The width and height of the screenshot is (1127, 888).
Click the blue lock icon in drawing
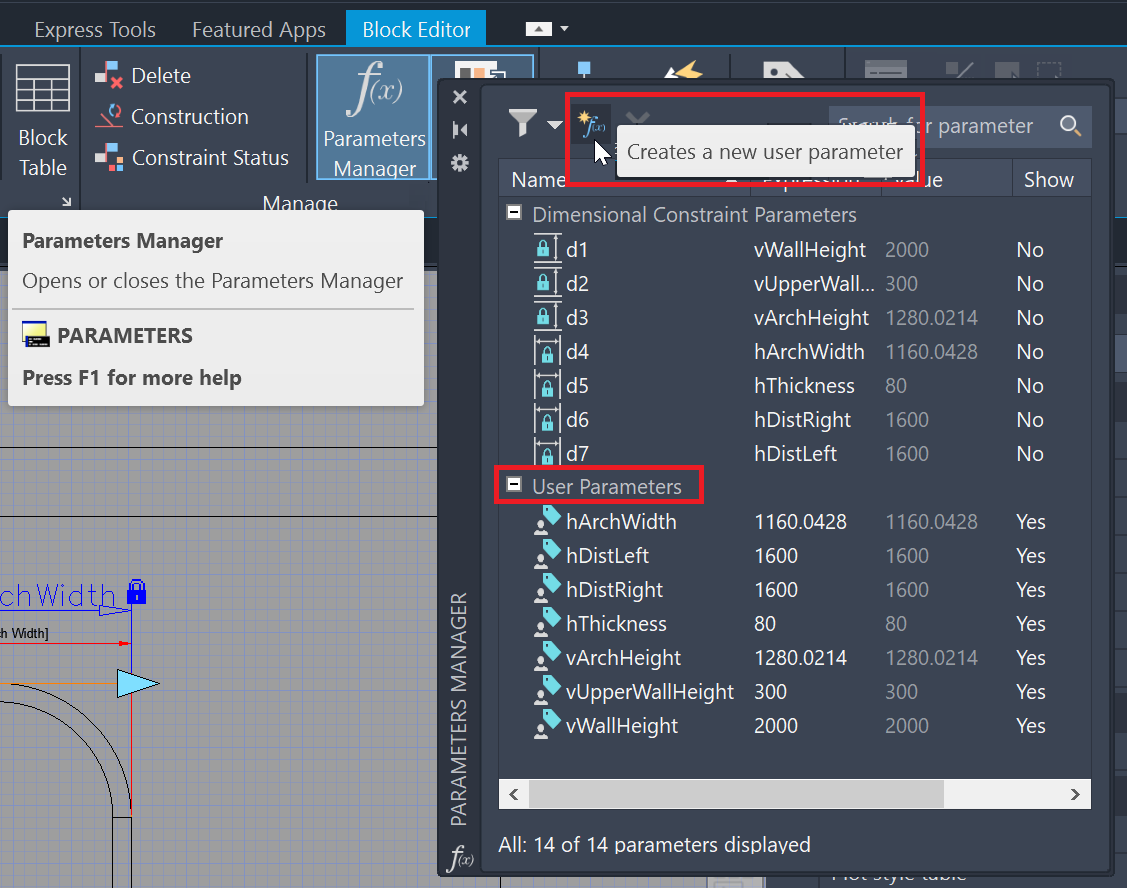pos(137,592)
